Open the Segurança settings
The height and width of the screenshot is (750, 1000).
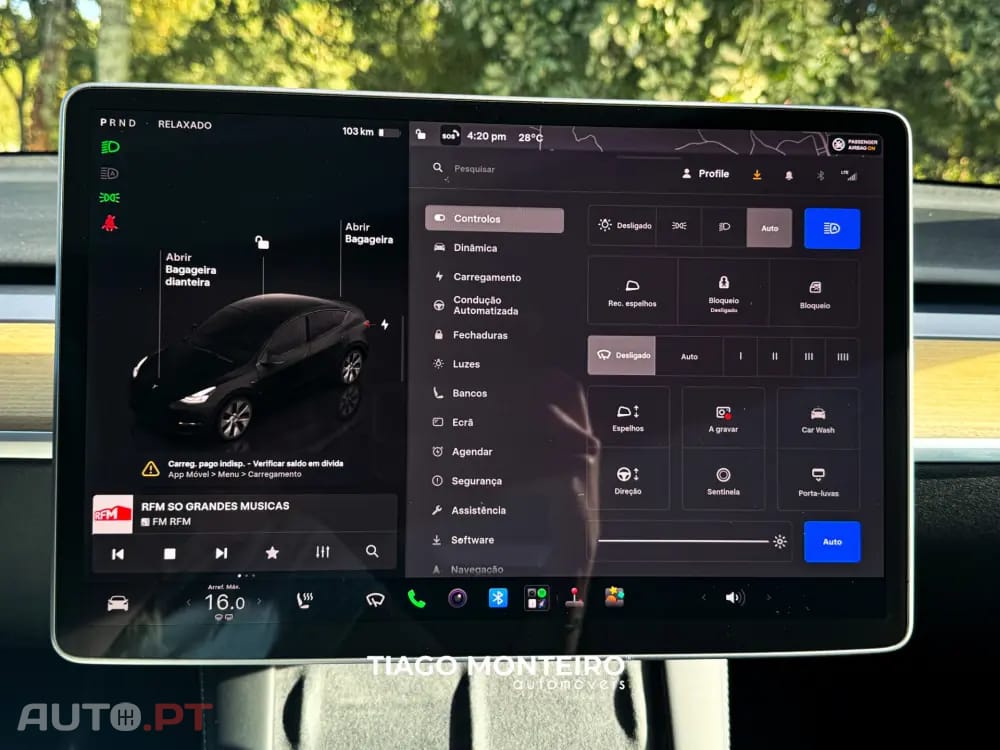[x=467, y=481]
